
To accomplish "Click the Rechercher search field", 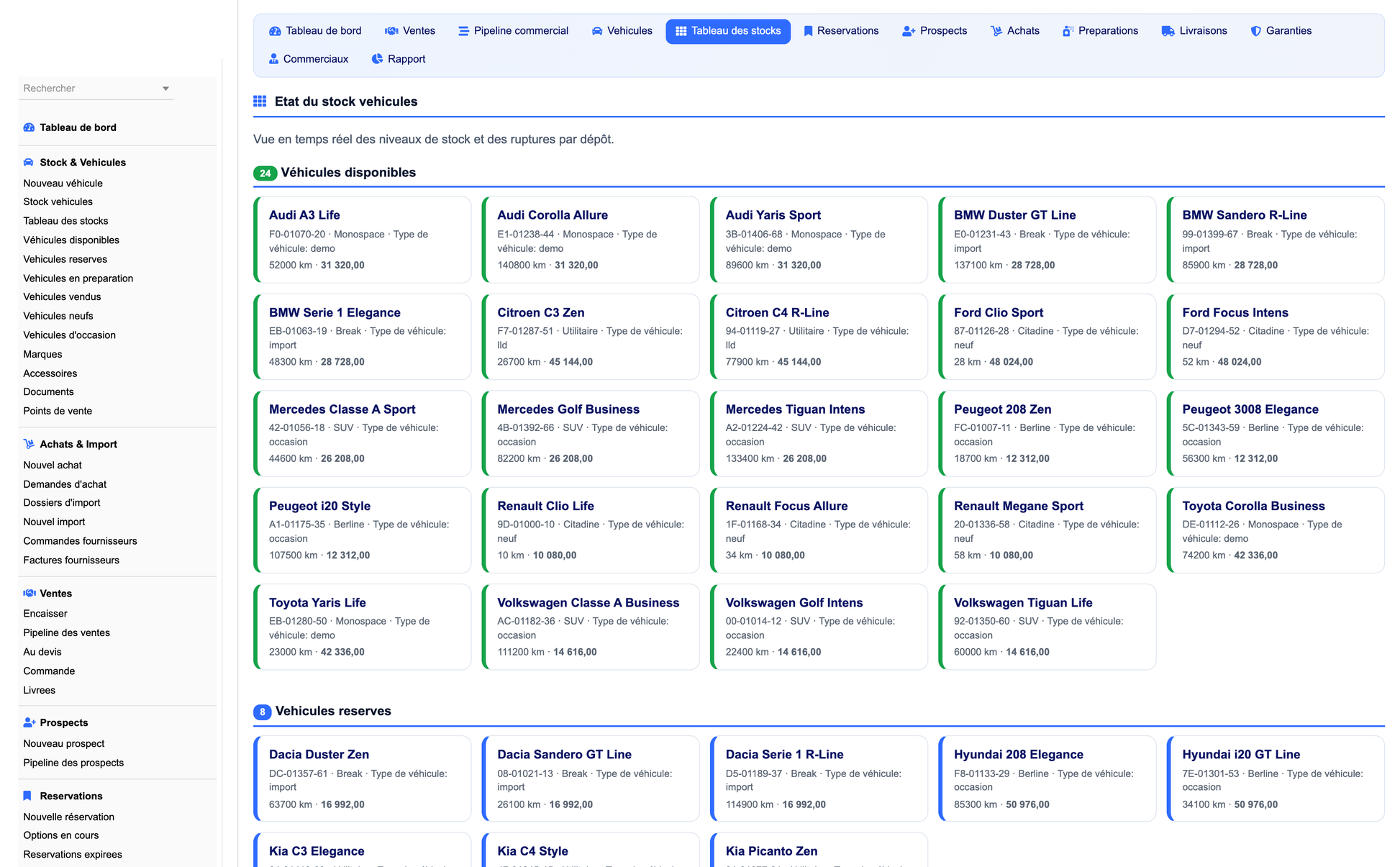I will tap(96, 88).
